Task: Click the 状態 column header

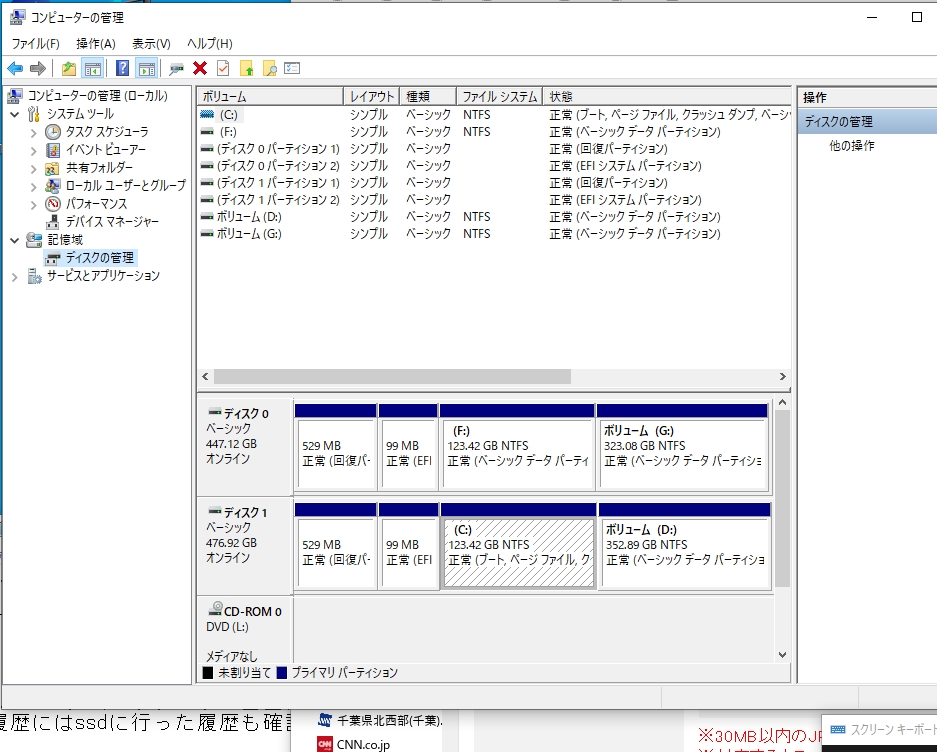Action: click(667, 96)
